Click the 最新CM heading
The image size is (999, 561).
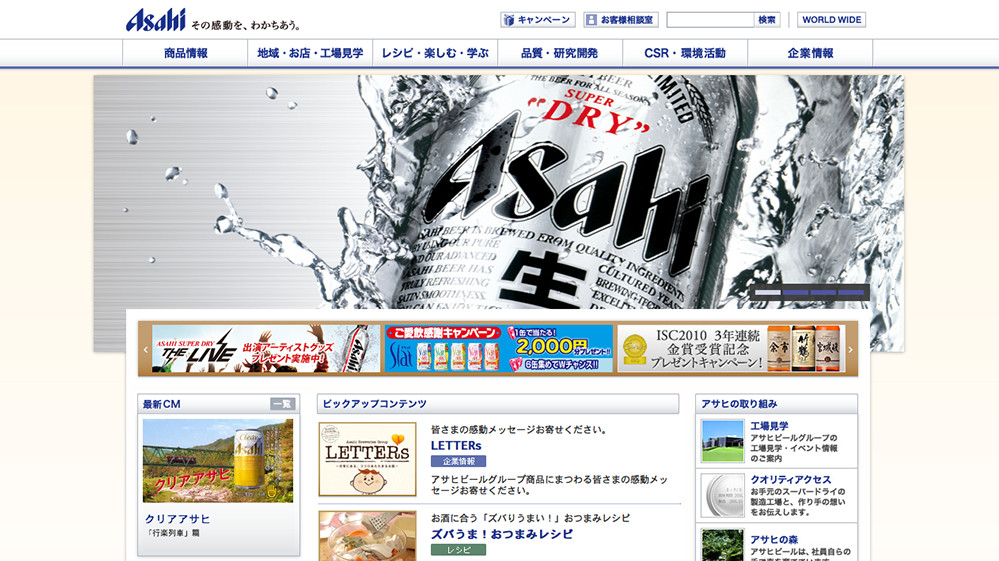[x=162, y=404]
